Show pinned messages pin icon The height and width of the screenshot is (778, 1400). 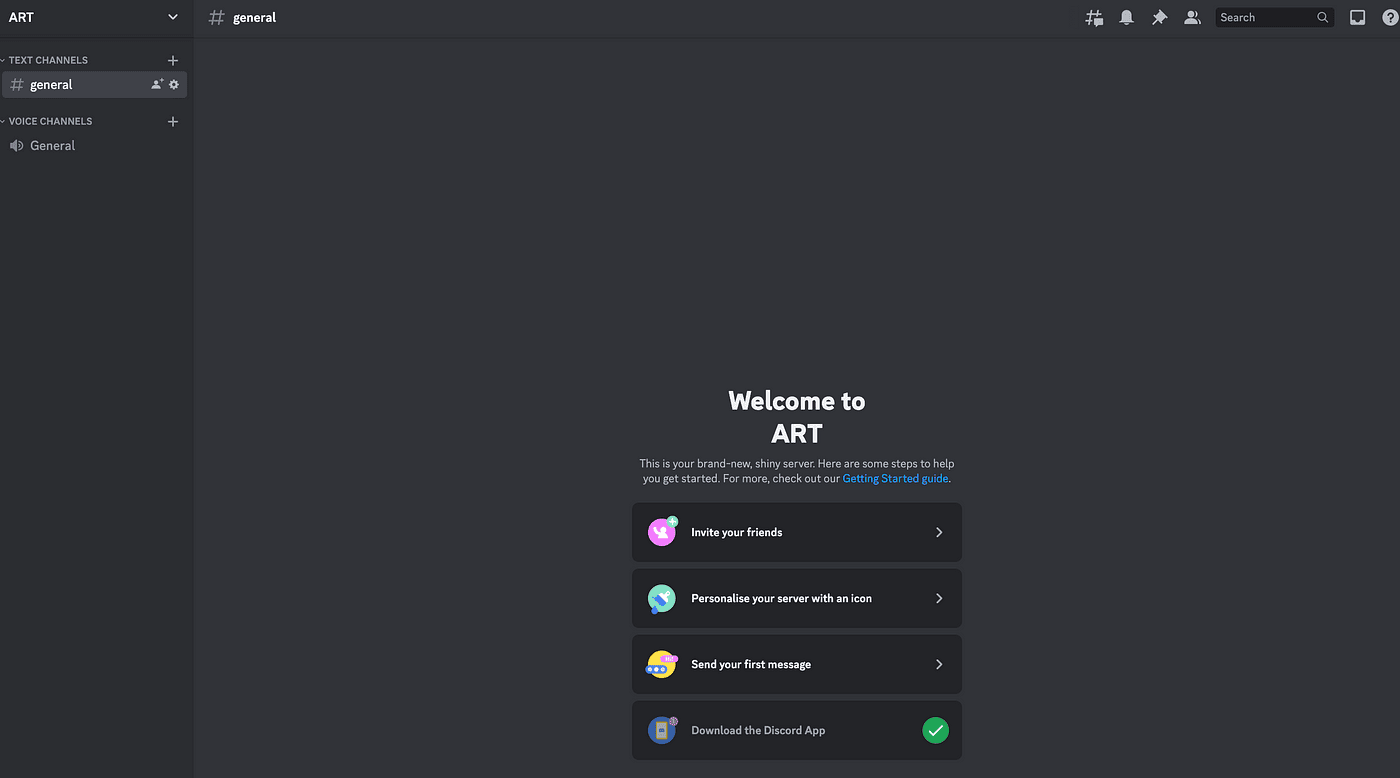tap(1159, 17)
